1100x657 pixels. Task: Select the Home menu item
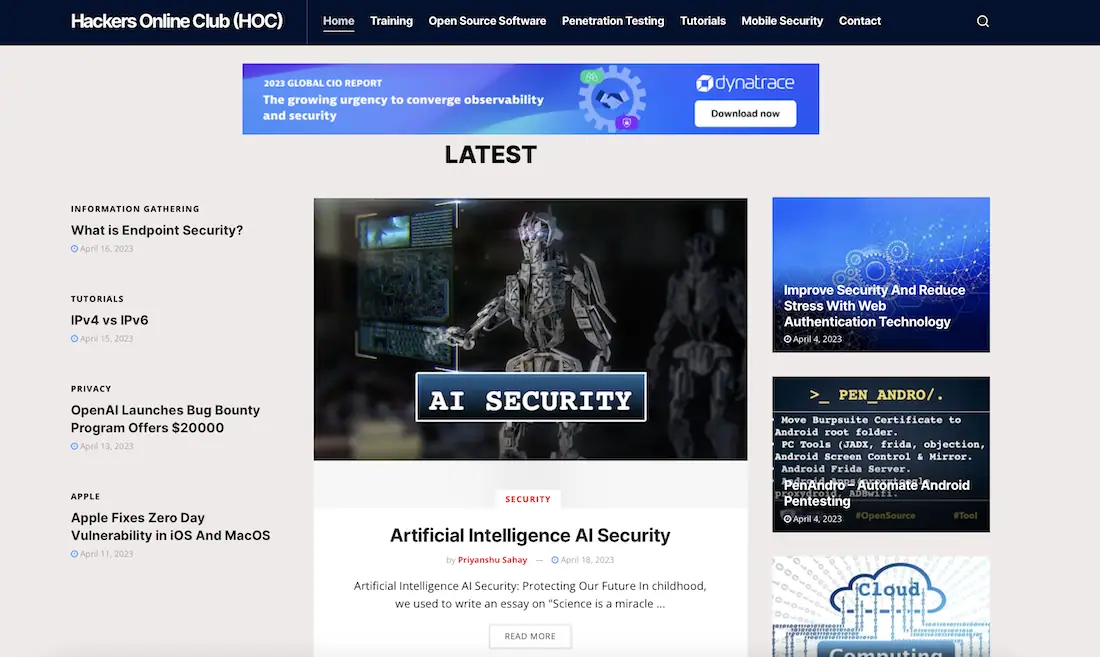click(x=338, y=21)
